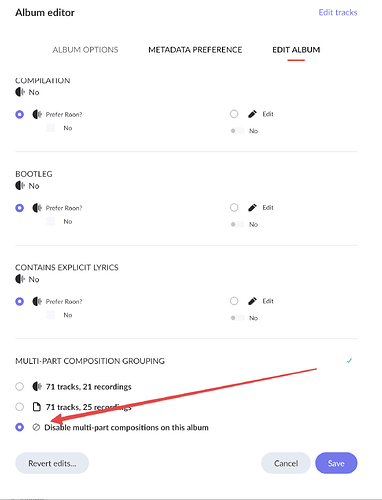
Task: Click the disable icon beside multi-part compositions option
Action: (x=36, y=427)
